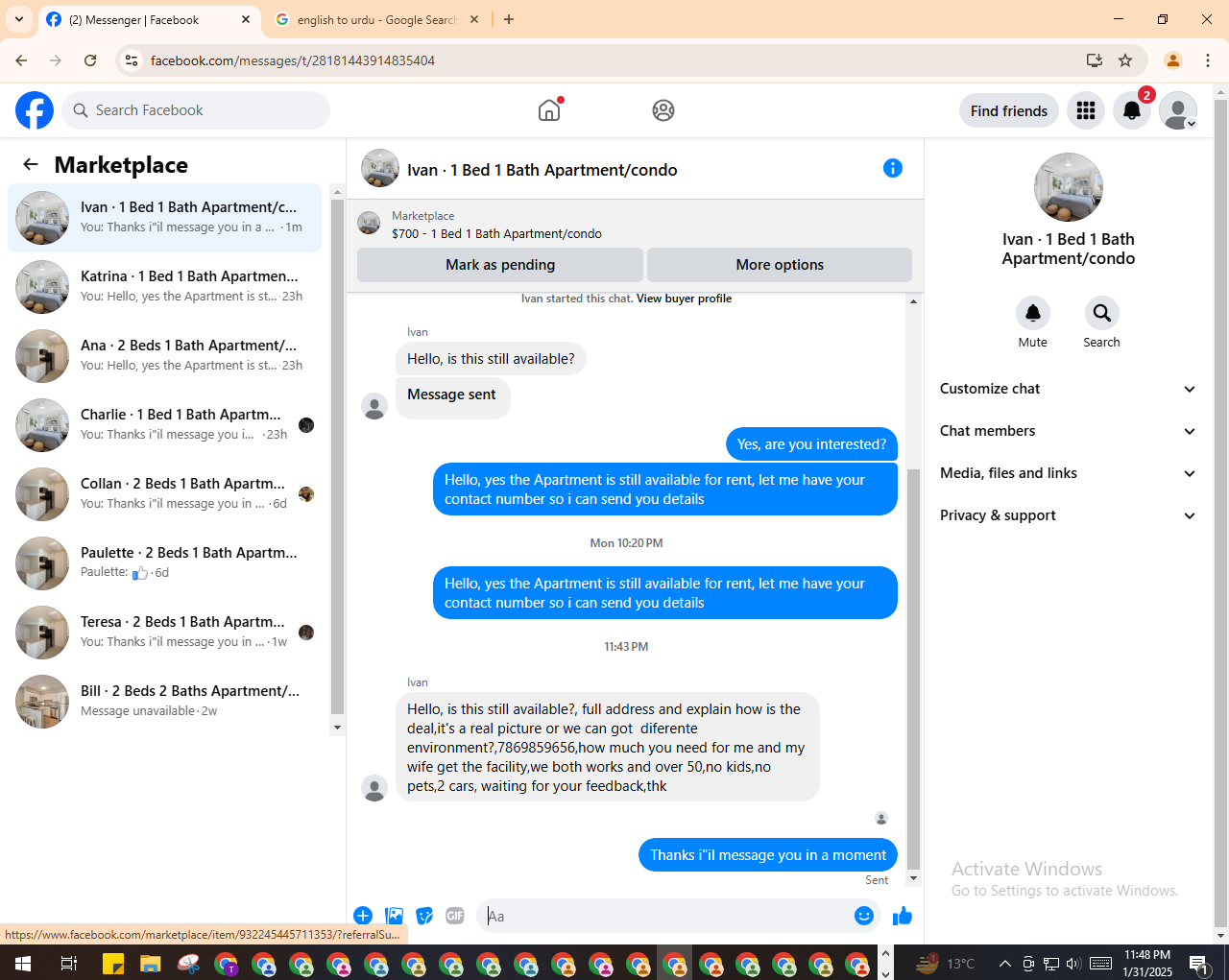Open the volume control in the system tray

(x=1073, y=964)
